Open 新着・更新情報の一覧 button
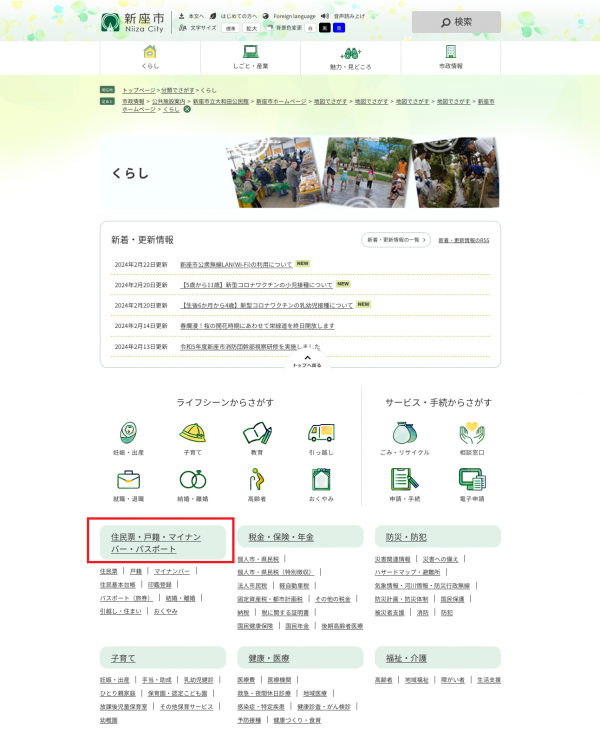Screen dimensions: 600x734 pyautogui.click(x=396, y=240)
